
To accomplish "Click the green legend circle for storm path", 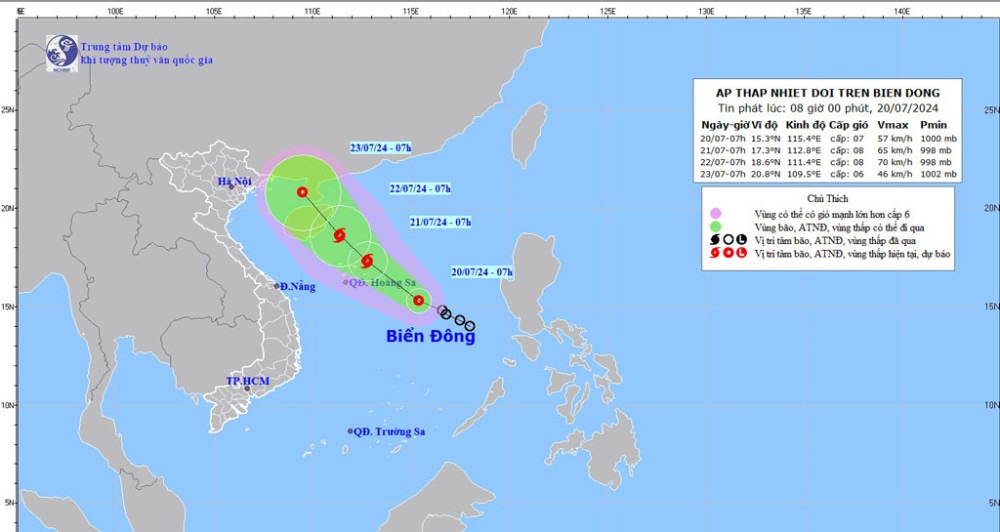I will [x=715, y=227].
